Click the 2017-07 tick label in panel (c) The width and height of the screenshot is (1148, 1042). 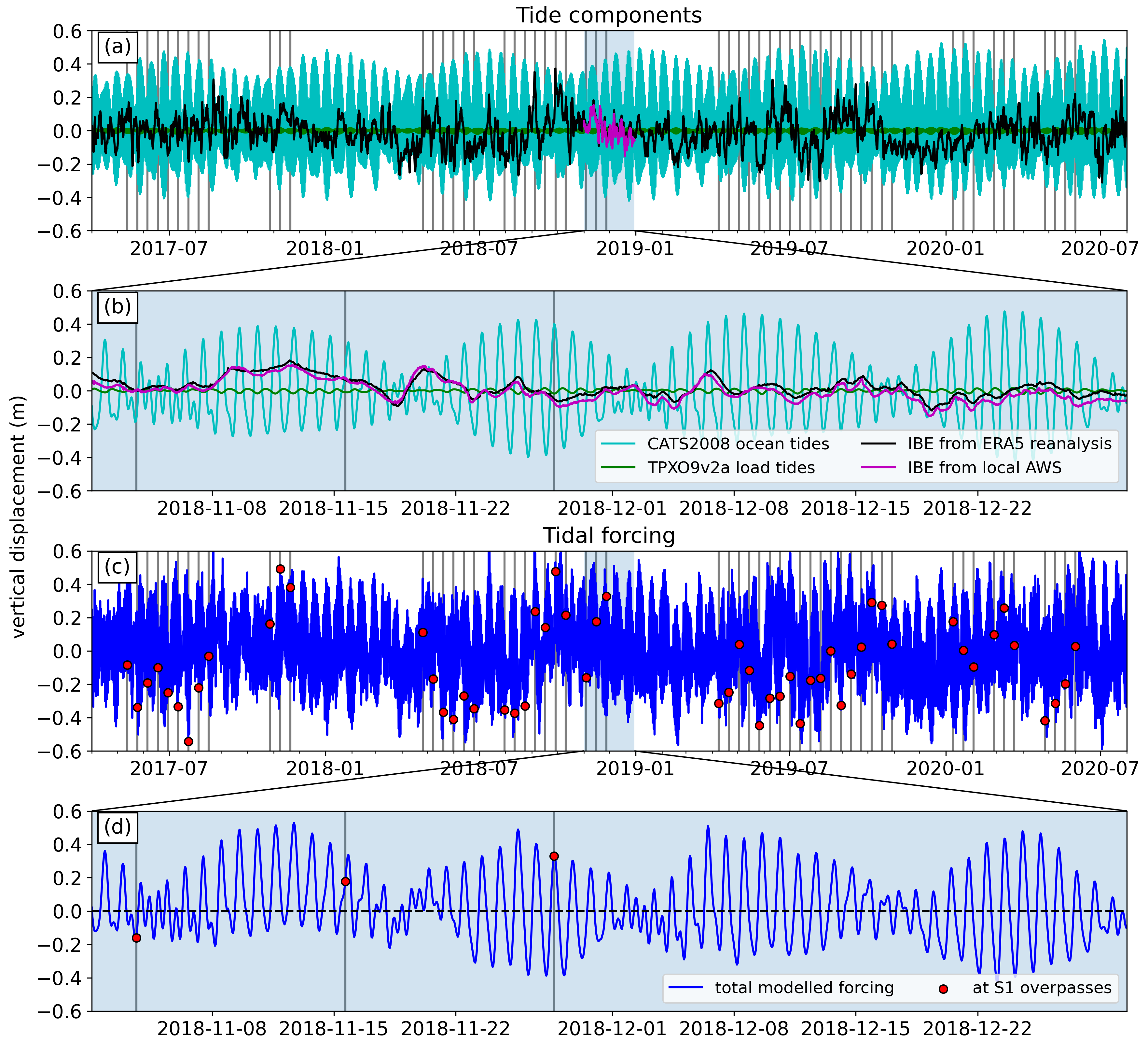tap(169, 768)
